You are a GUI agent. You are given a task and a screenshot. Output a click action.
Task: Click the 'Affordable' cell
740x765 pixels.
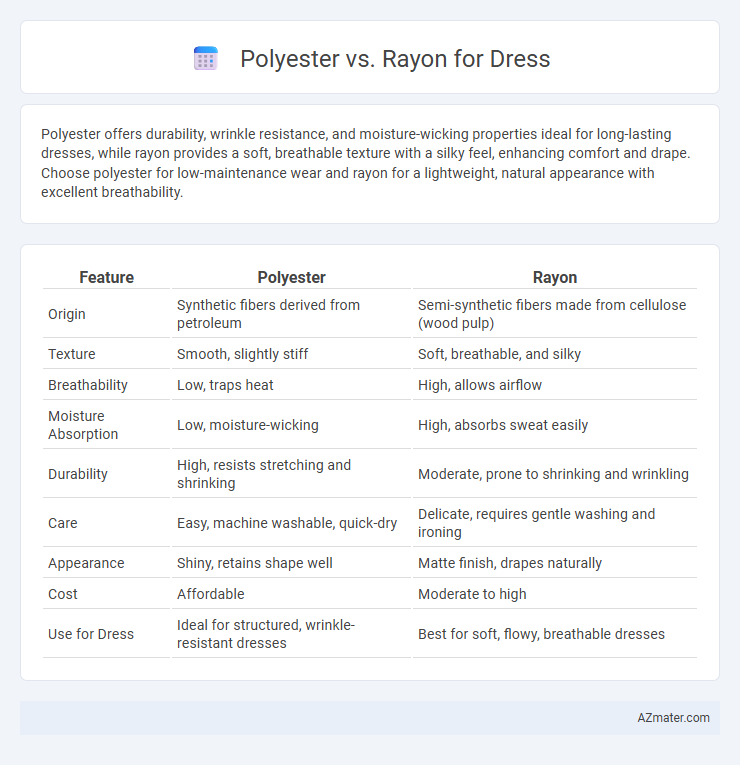click(291, 594)
